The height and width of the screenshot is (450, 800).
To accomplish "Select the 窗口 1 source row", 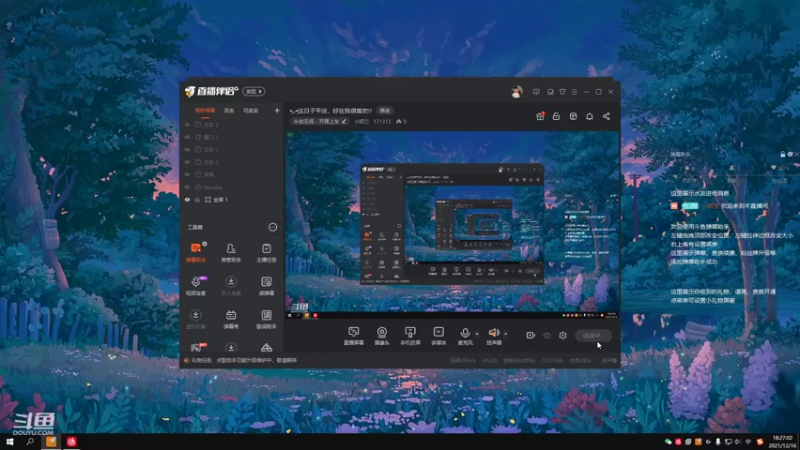I will tap(232, 137).
